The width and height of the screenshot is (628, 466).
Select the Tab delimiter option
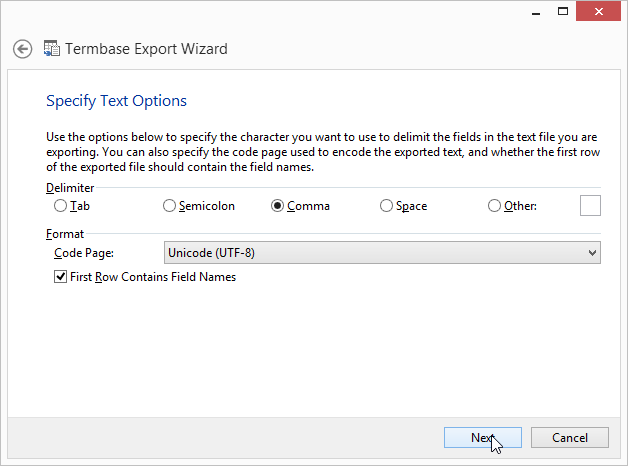pos(60,206)
